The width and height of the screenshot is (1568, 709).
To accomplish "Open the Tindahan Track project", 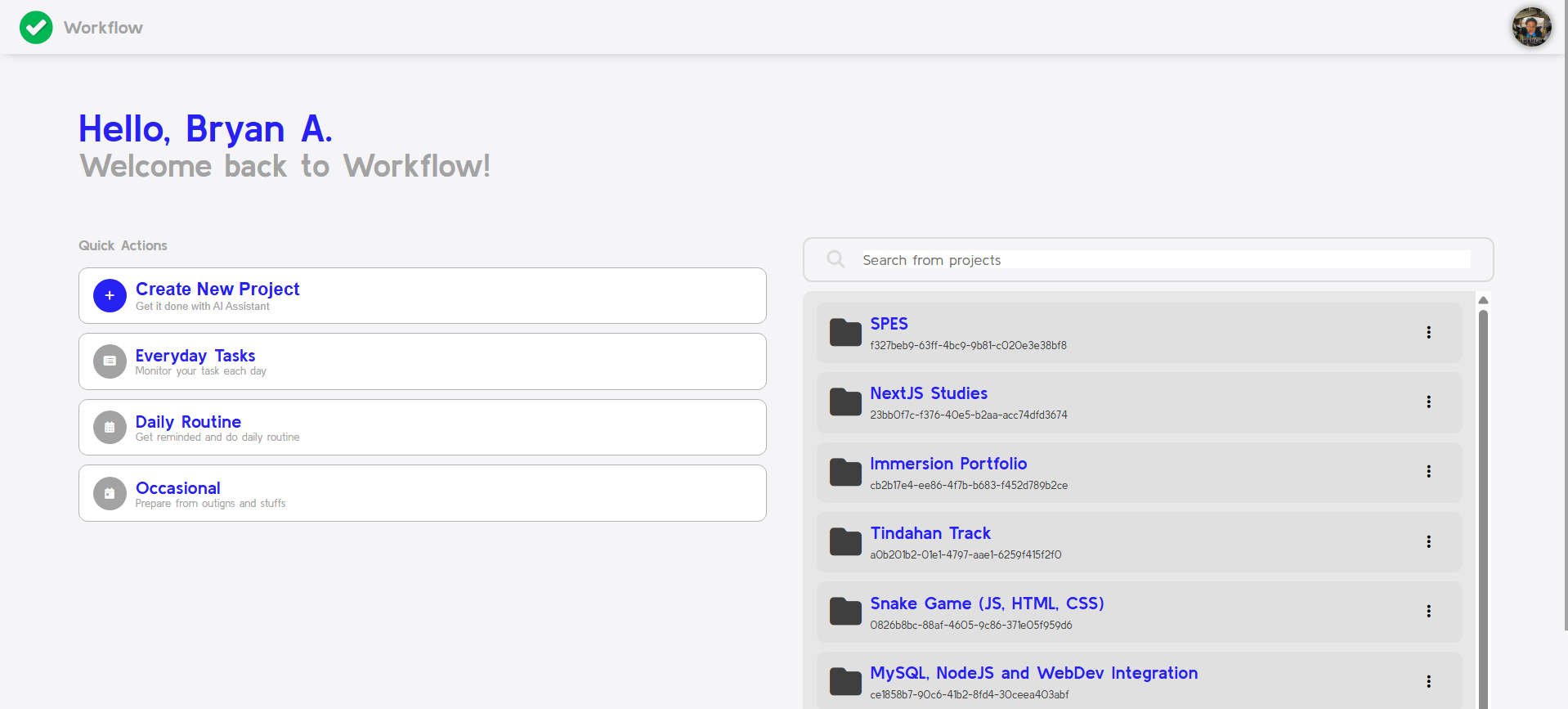I will point(930,534).
